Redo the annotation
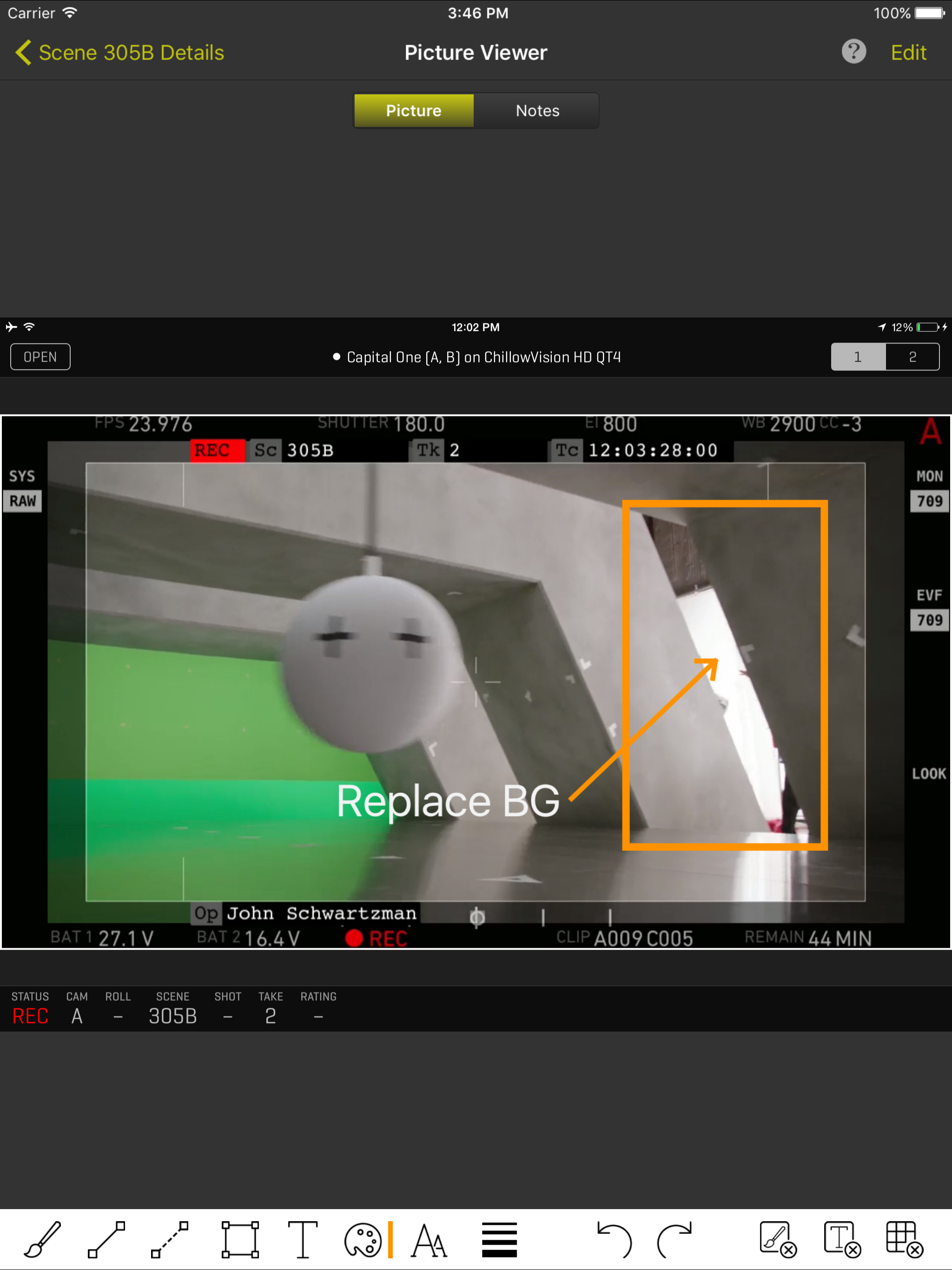 [x=675, y=1239]
